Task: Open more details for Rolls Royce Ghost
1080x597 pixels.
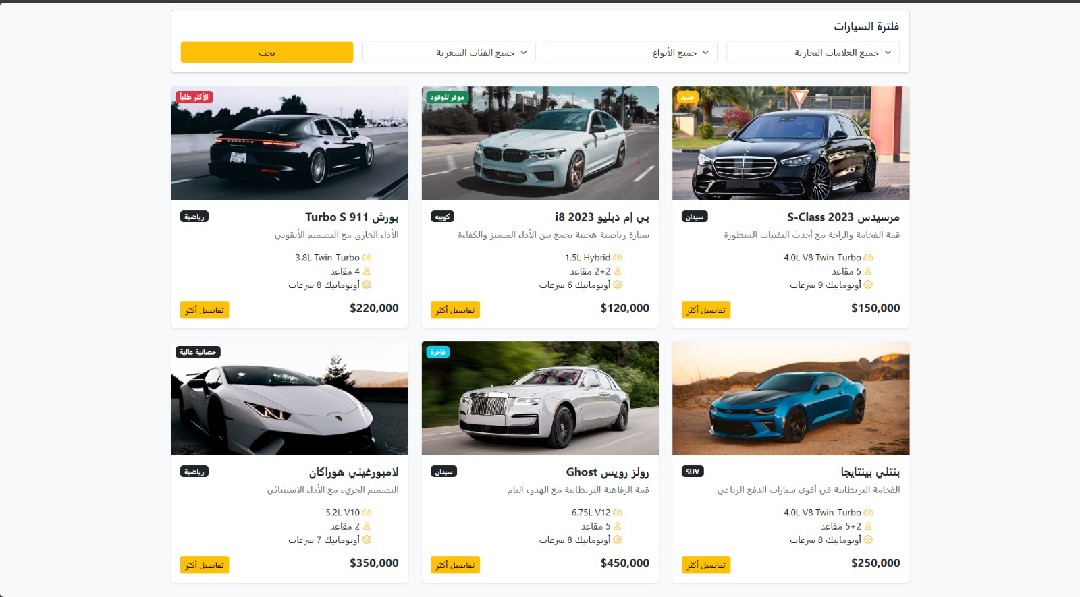Action: point(455,565)
